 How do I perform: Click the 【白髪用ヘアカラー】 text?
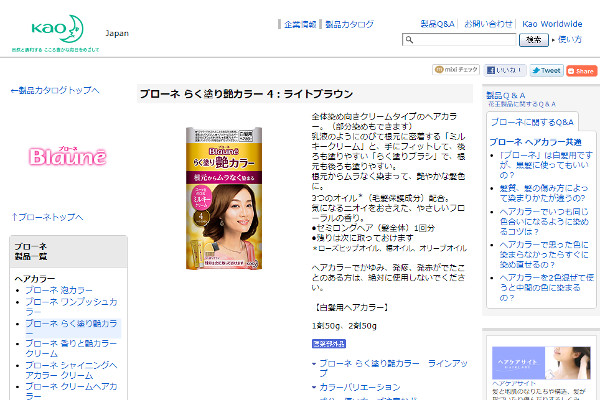pyautogui.click(x=351, y=307)
